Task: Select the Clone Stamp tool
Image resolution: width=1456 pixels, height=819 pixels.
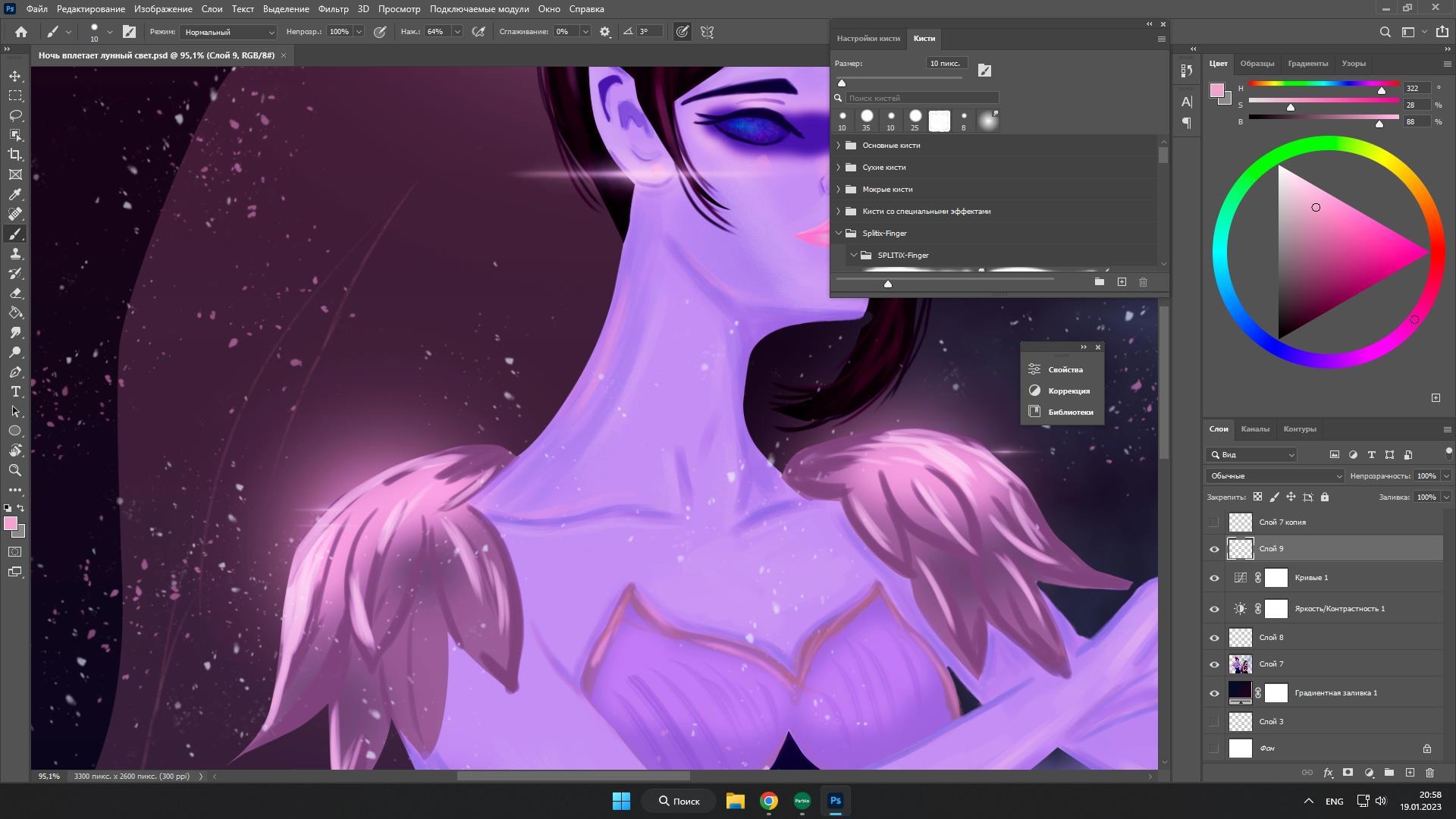Action: coord(15,253)
